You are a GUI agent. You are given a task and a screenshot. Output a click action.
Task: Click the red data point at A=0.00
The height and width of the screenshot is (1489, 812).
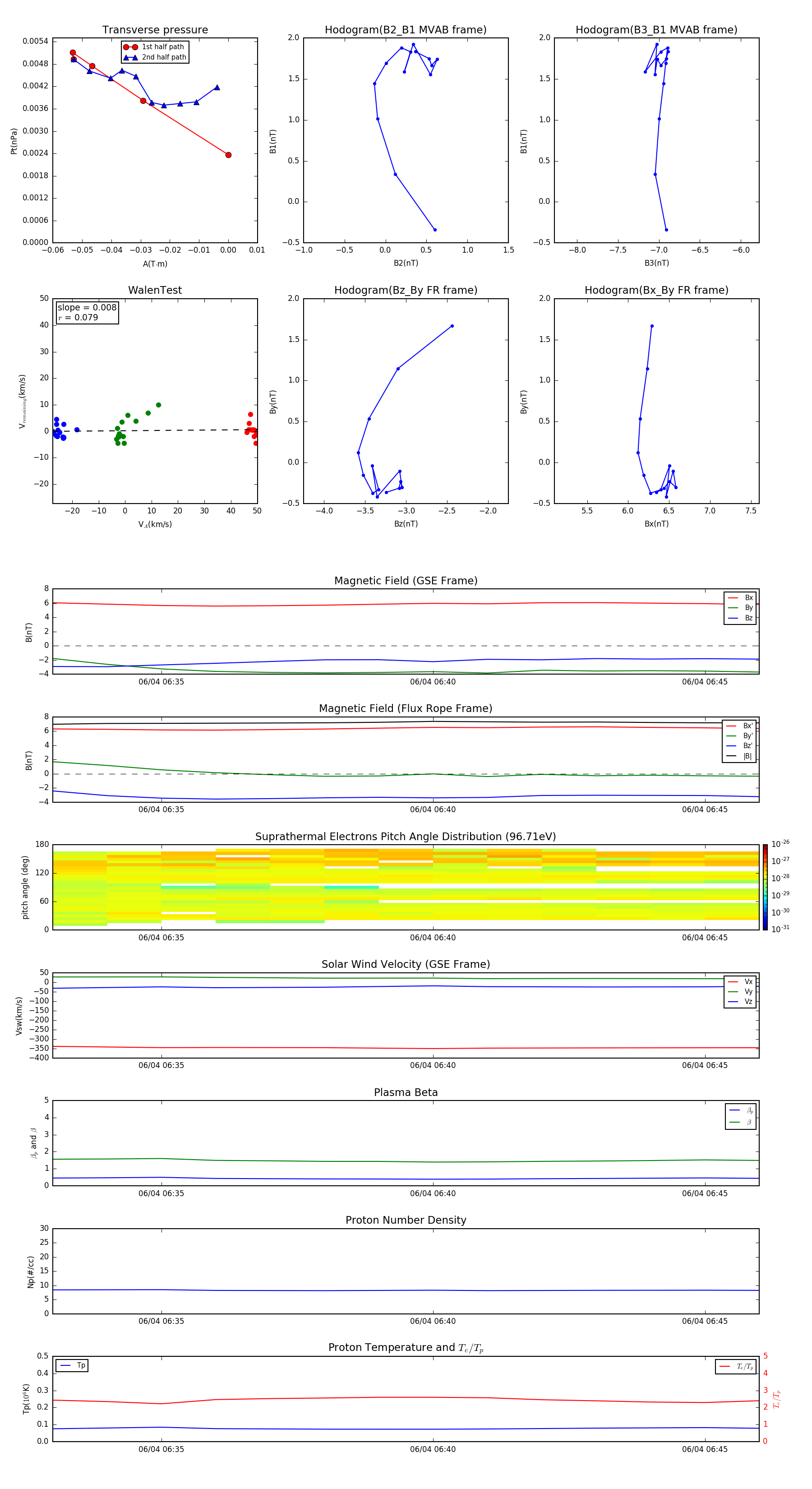tap(228, 155)
